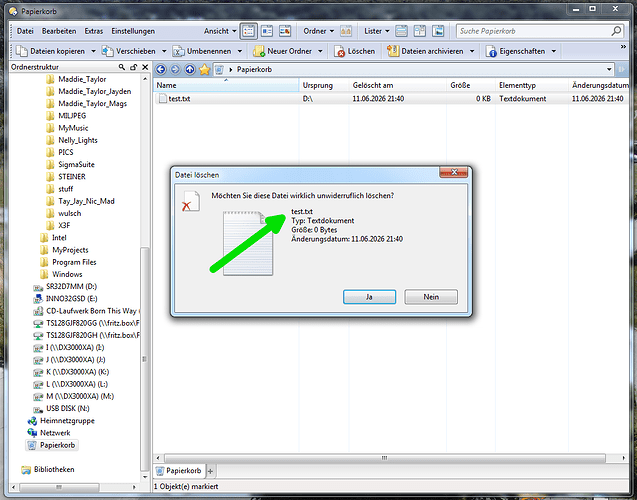Confirm deletion with the Ja button
The image size is (637, 500).
pos(369,297)
